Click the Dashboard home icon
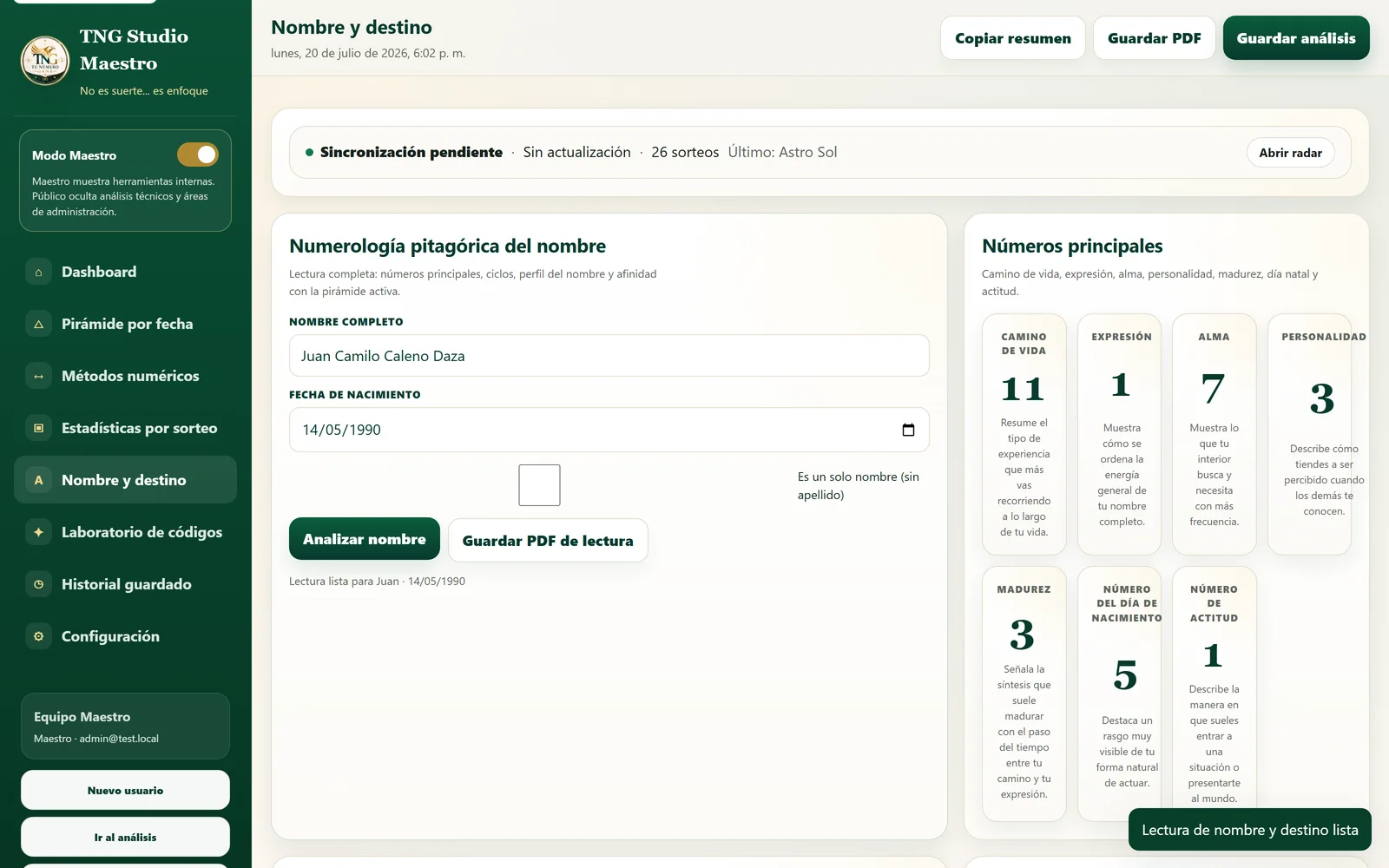1389x868 pixels. click(x=38, y=272)
